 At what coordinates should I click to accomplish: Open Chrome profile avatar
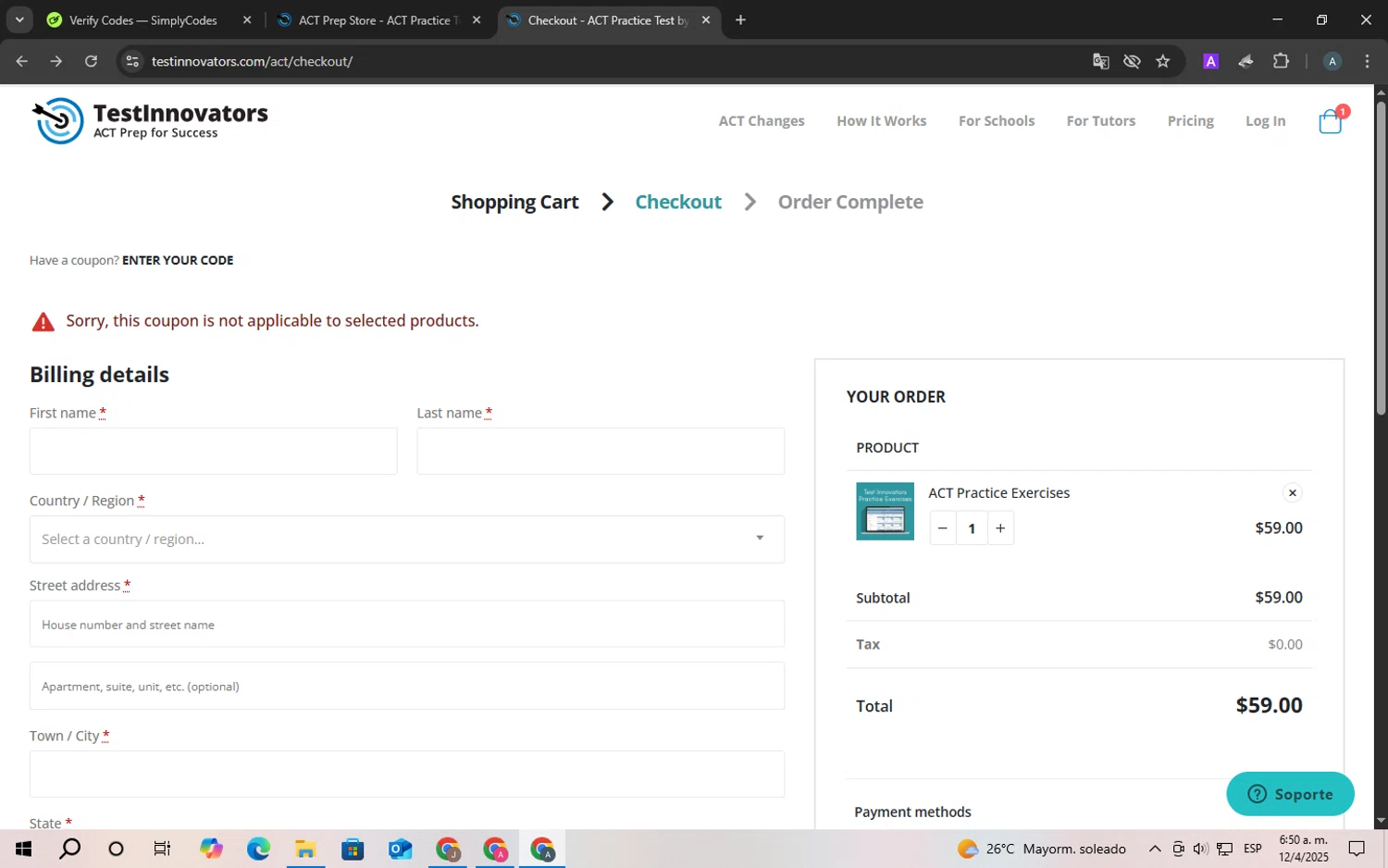[1332, 61]
